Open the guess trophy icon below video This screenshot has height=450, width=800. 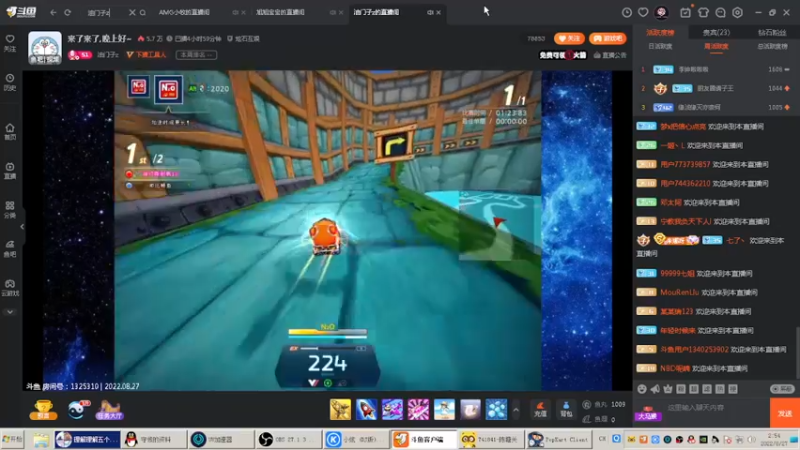[x=43, y=409]
